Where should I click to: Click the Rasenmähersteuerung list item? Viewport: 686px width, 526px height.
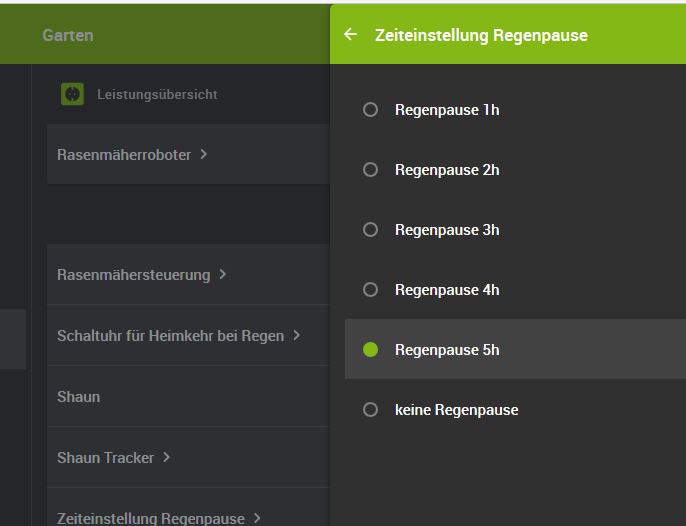click(133, 275)
